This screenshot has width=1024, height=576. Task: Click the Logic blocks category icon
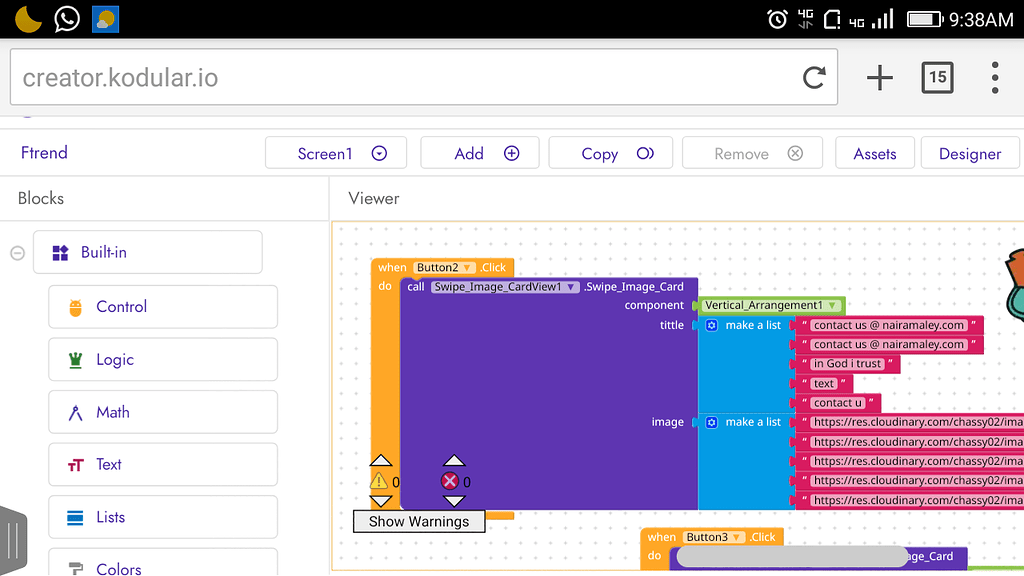pyautogui.click(x=74, y=360)
